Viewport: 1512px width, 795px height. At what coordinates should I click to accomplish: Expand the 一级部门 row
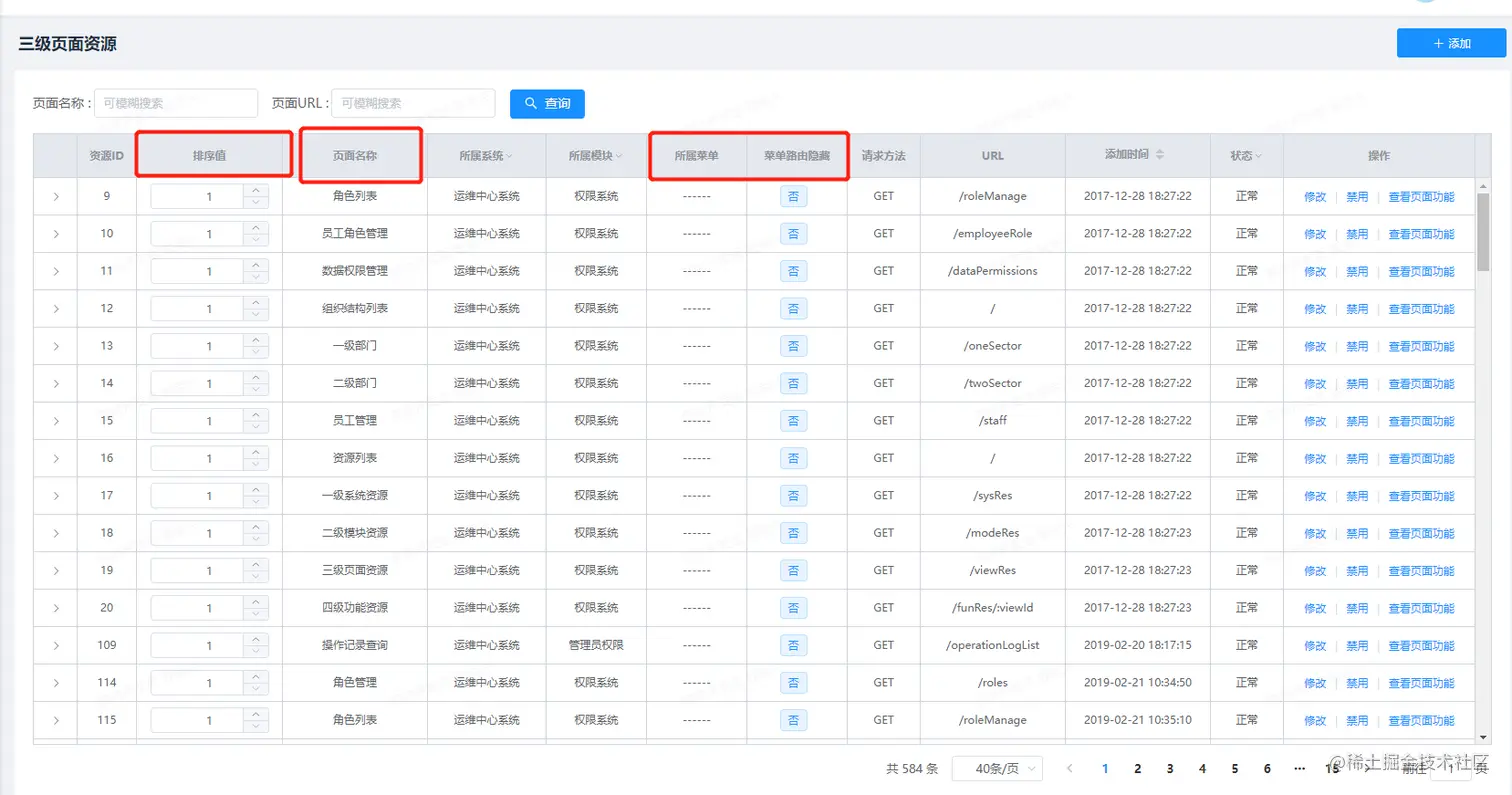[x=56, y=346]
